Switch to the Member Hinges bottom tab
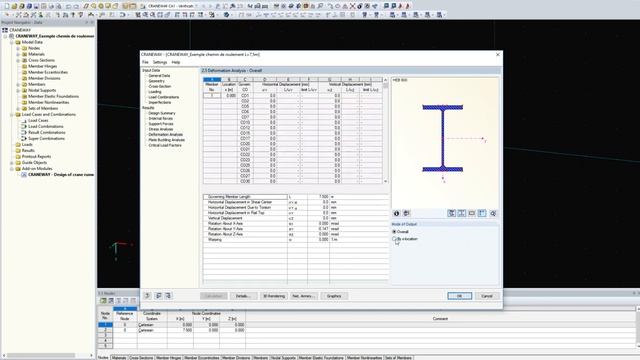The width and height of the screenshot is (640, 360). pyautogui.click(x=168, y=358)
